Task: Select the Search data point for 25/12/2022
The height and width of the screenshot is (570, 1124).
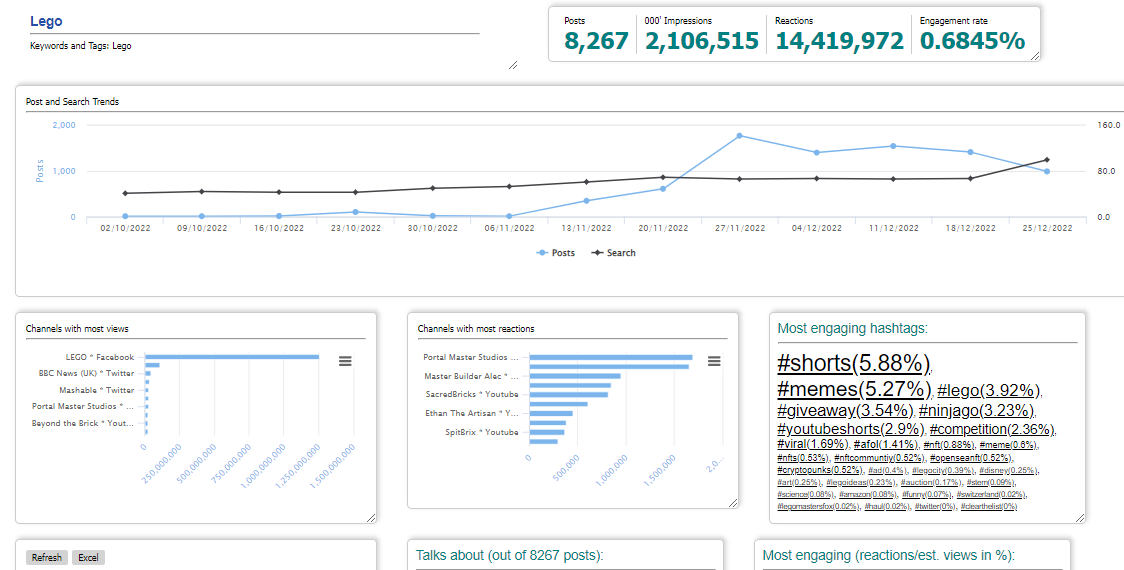Action: point(1047,160)
